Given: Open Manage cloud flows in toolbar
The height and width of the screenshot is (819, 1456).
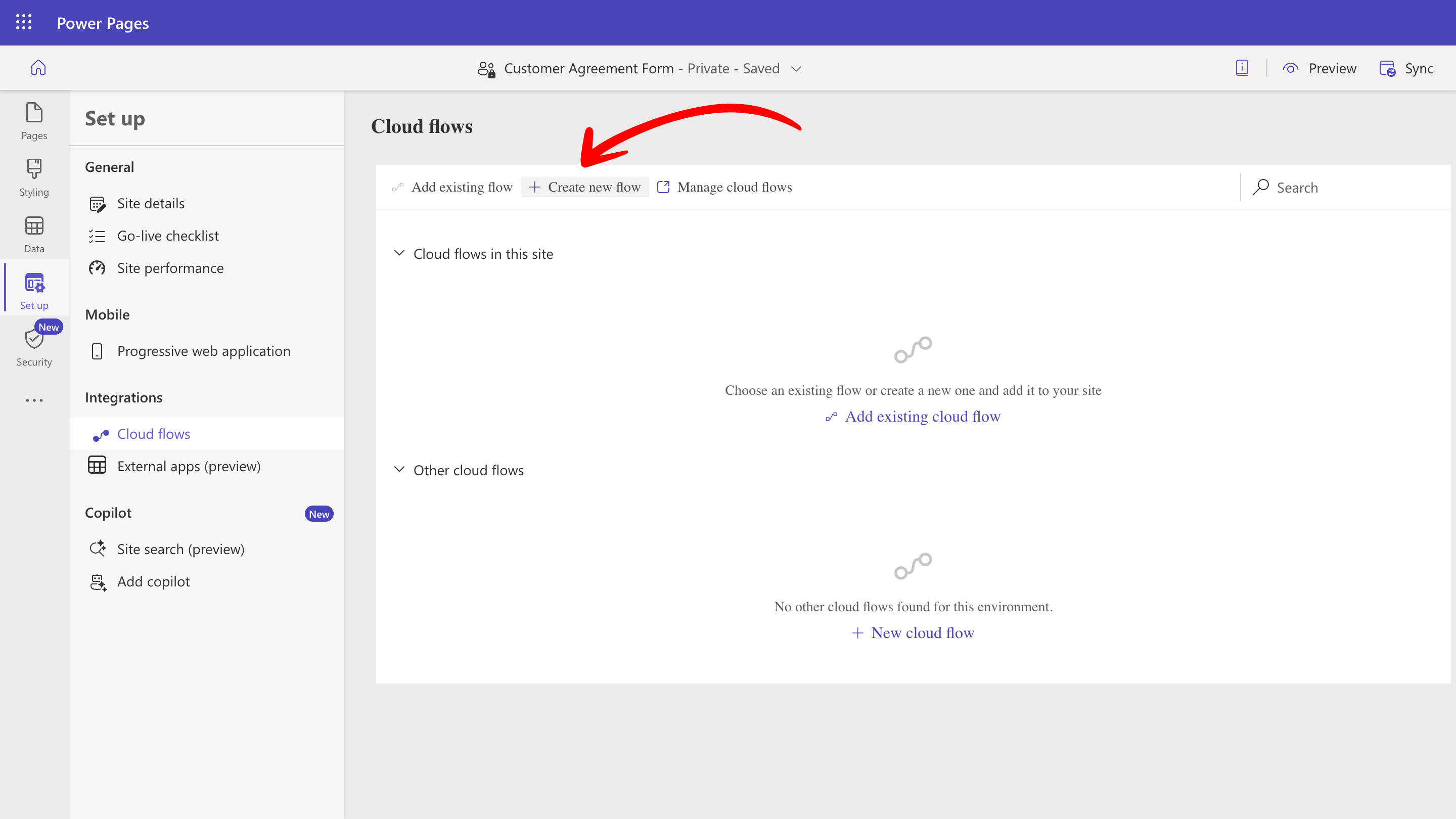Looking at the screenshot, I should (724, 187).
